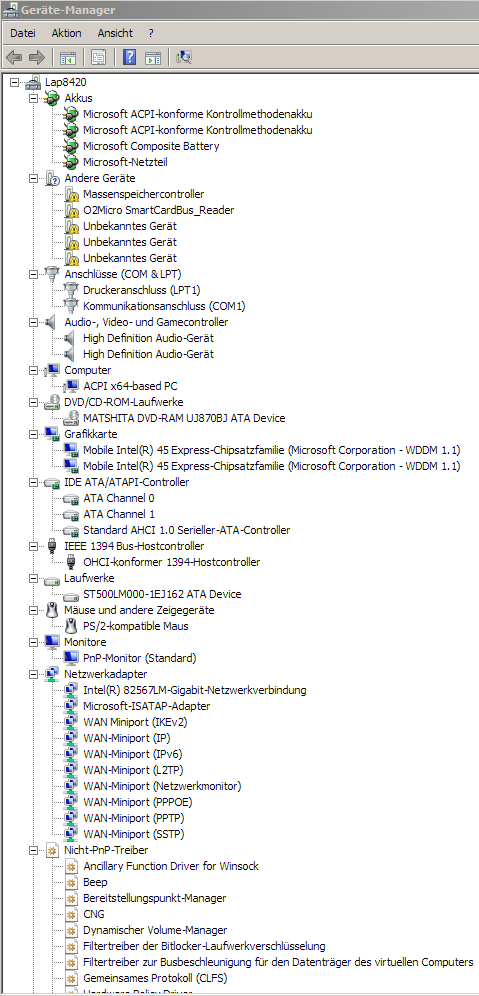Select Druckeranschluss (LPT1)
Image resolution: width=479 pixels, height=996 pixels.
pyautogui.click(x=142, y=290)
